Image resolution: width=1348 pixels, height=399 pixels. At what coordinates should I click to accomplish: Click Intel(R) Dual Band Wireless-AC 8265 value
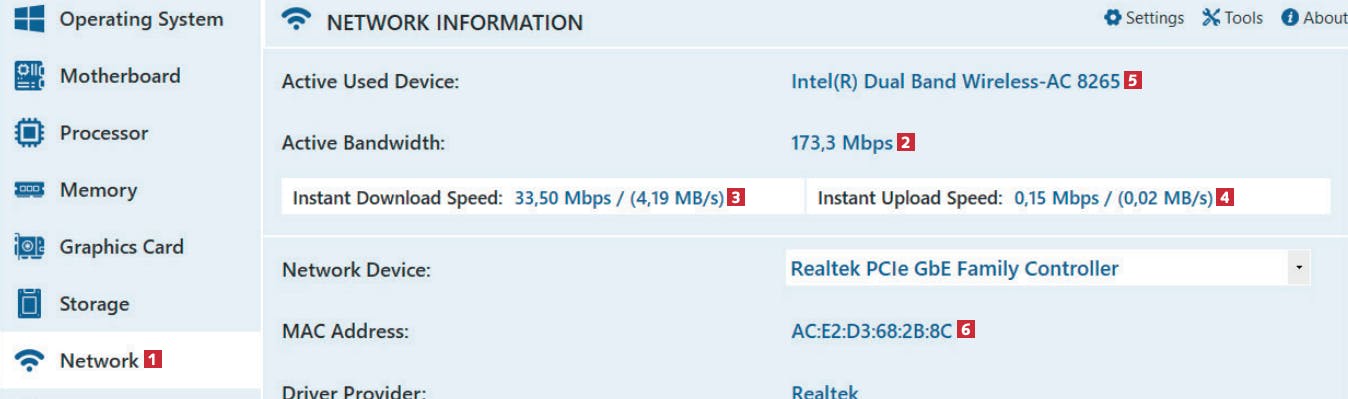pyautogui.click(x=955, y=82)
